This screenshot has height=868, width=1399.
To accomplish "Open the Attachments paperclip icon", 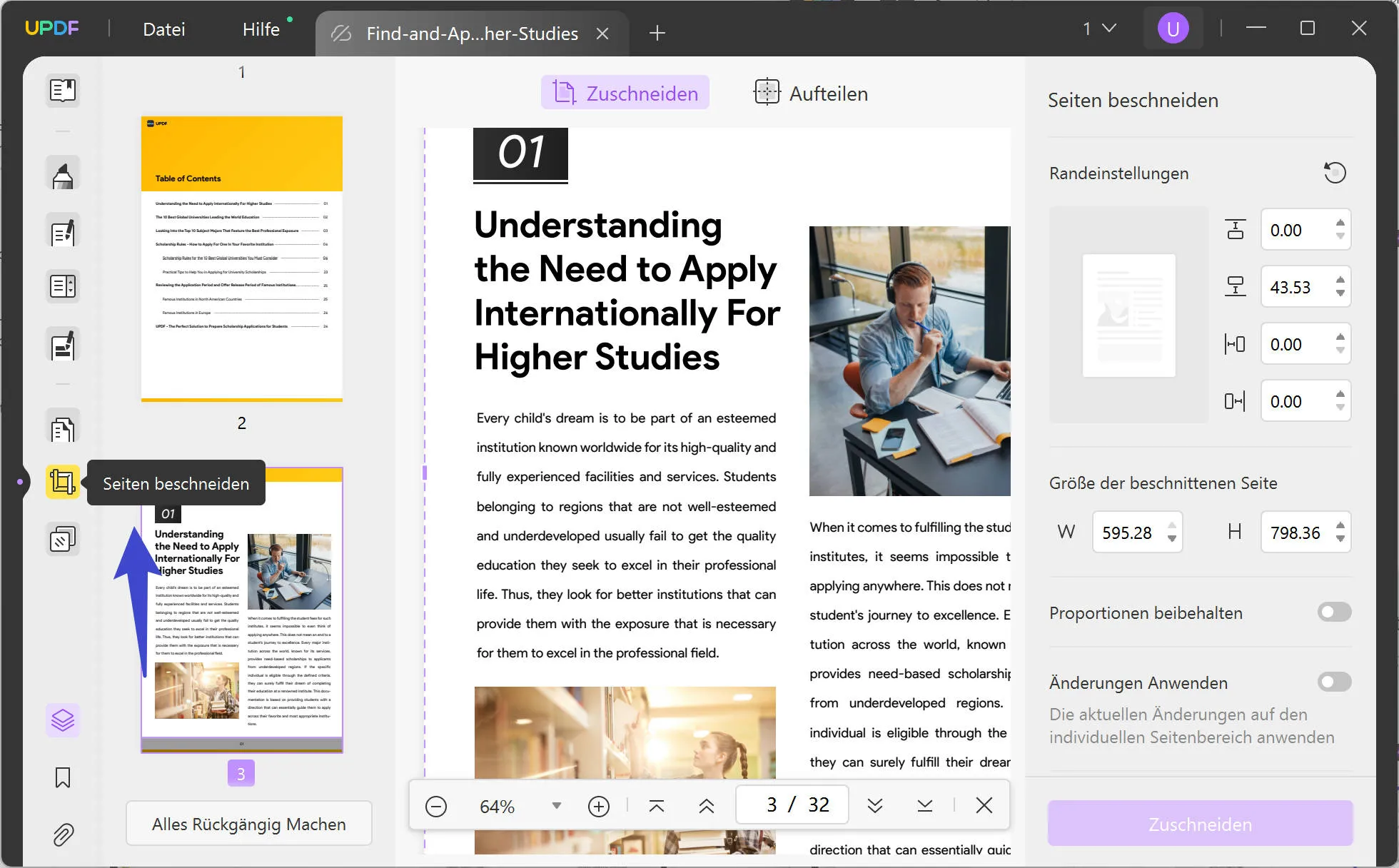I will (x=63, y=834).
